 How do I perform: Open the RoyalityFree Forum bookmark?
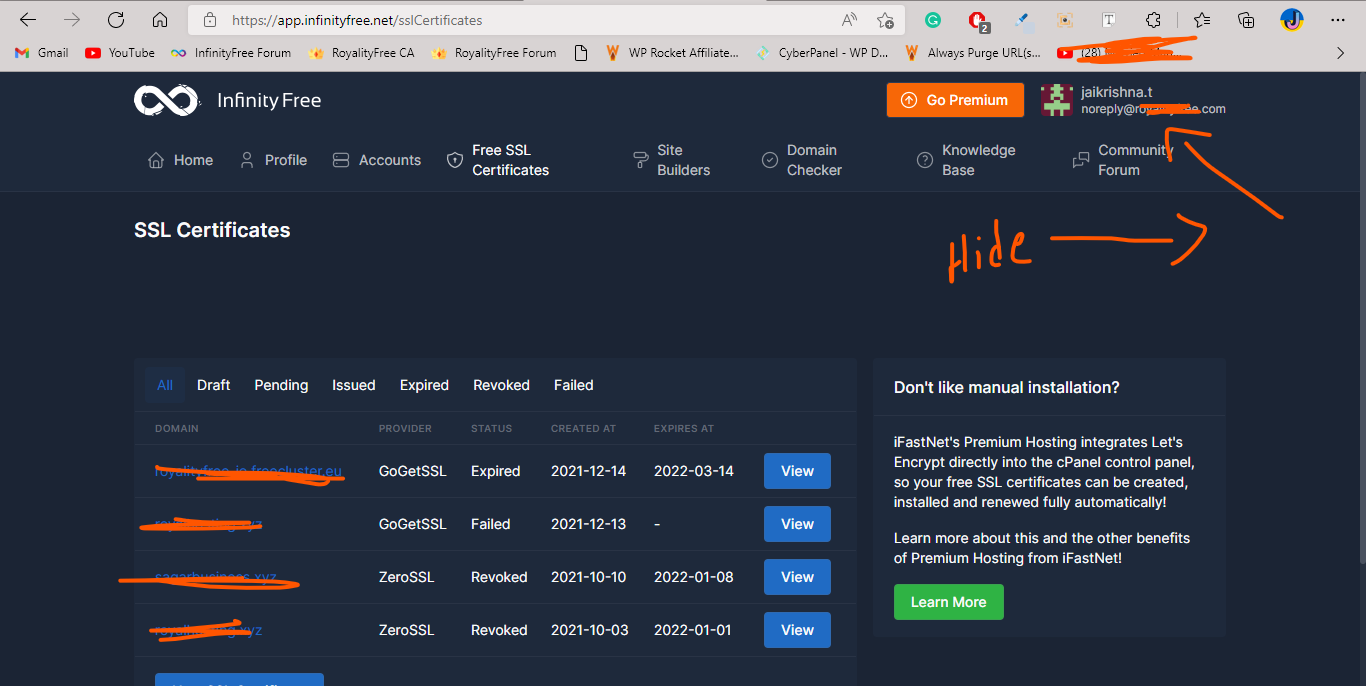point(493,53)
